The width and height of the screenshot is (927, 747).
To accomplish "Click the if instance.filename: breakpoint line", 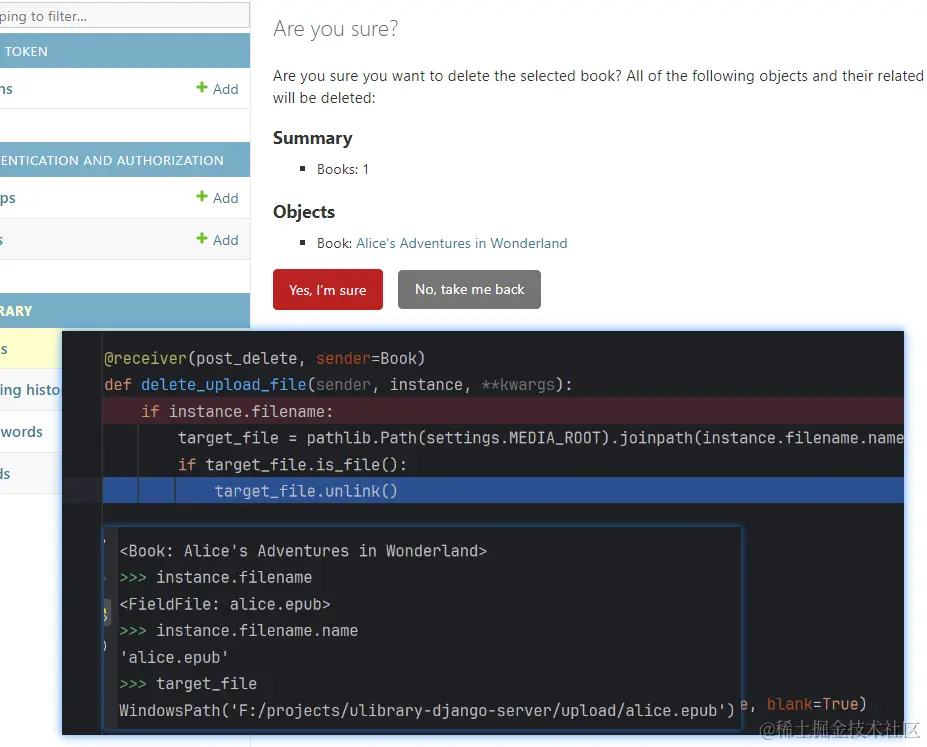I will (503, 411).
